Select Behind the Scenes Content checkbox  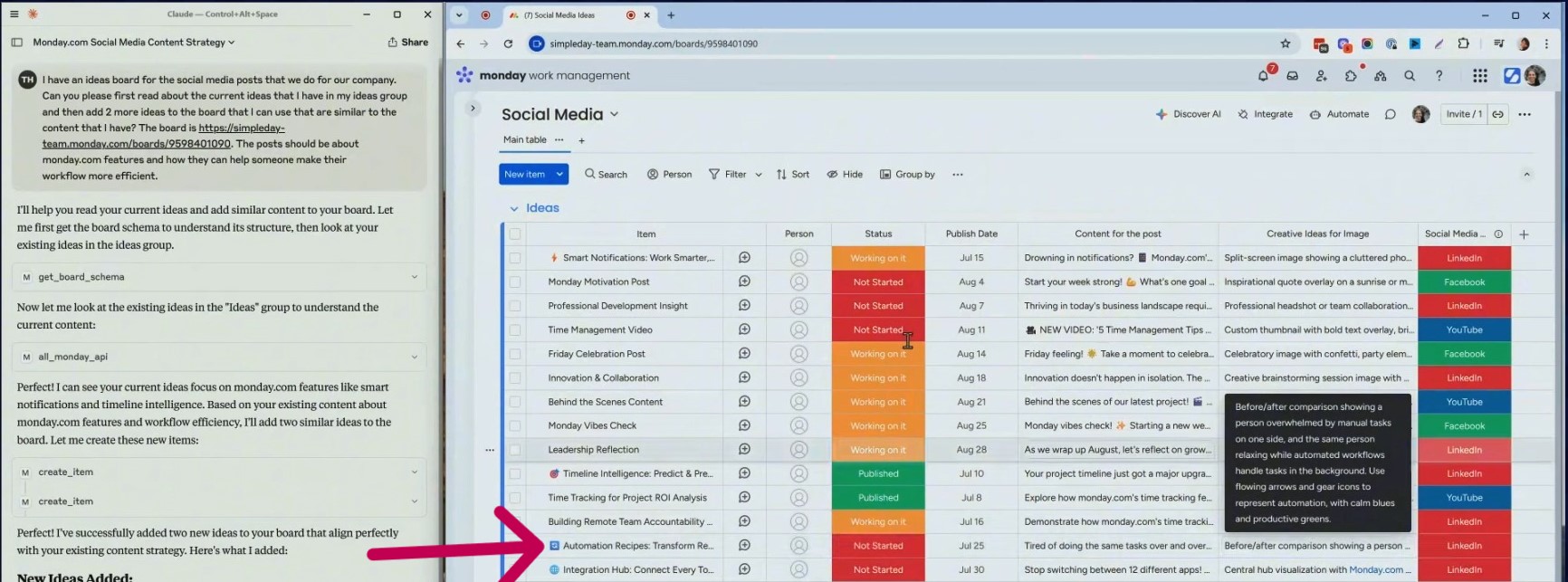[x=515, y=402]
